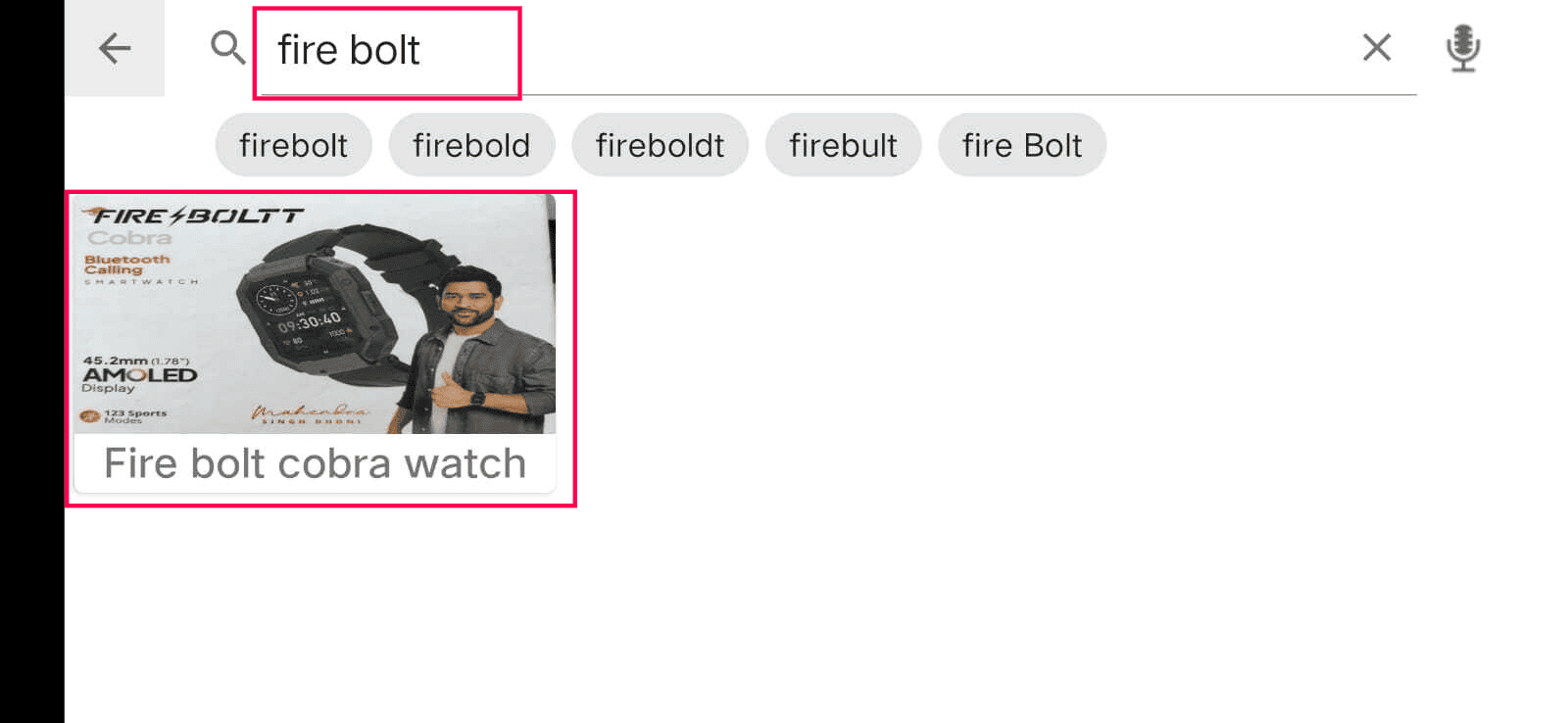Click the Fire-Boltt logo in the thumbnail
The width and height of the screenshot is (1568, 723).
193,215
